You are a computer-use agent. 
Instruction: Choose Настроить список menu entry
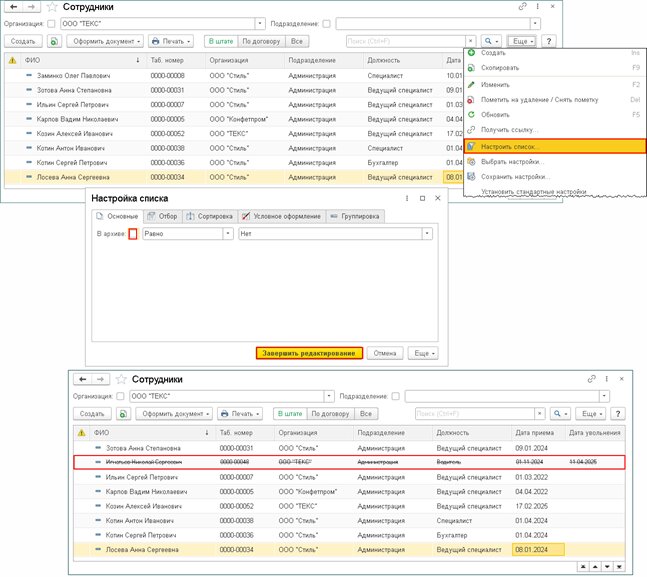(555, 147)
